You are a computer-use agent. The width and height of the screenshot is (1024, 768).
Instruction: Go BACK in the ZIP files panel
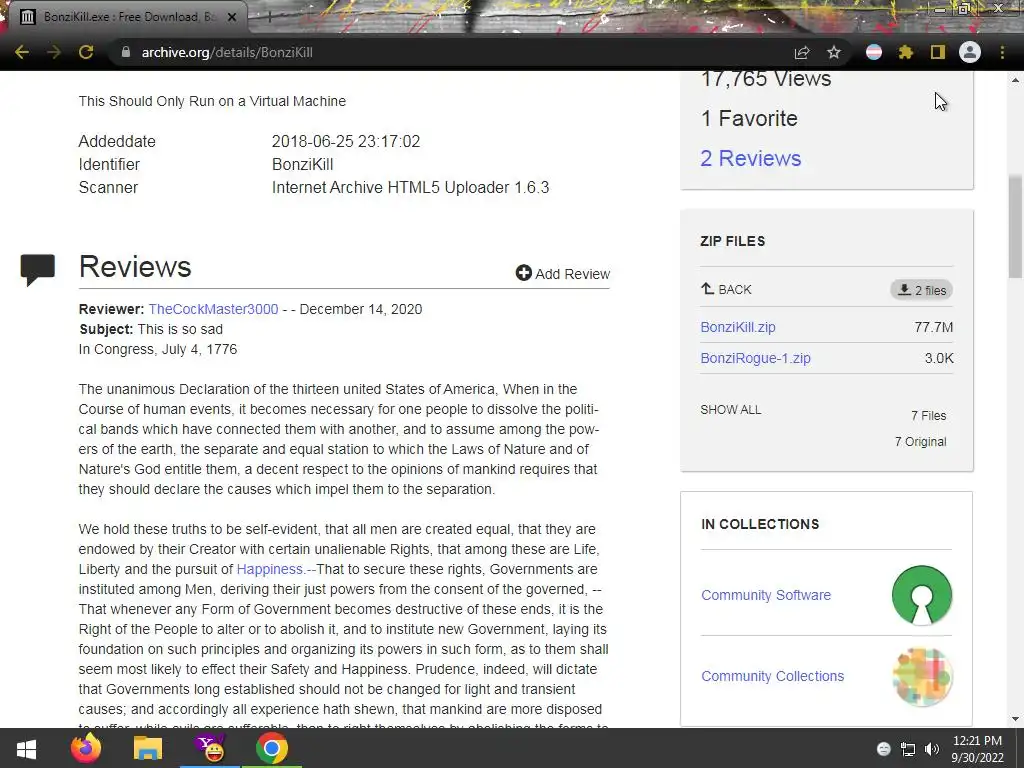[x=726, y=289]
